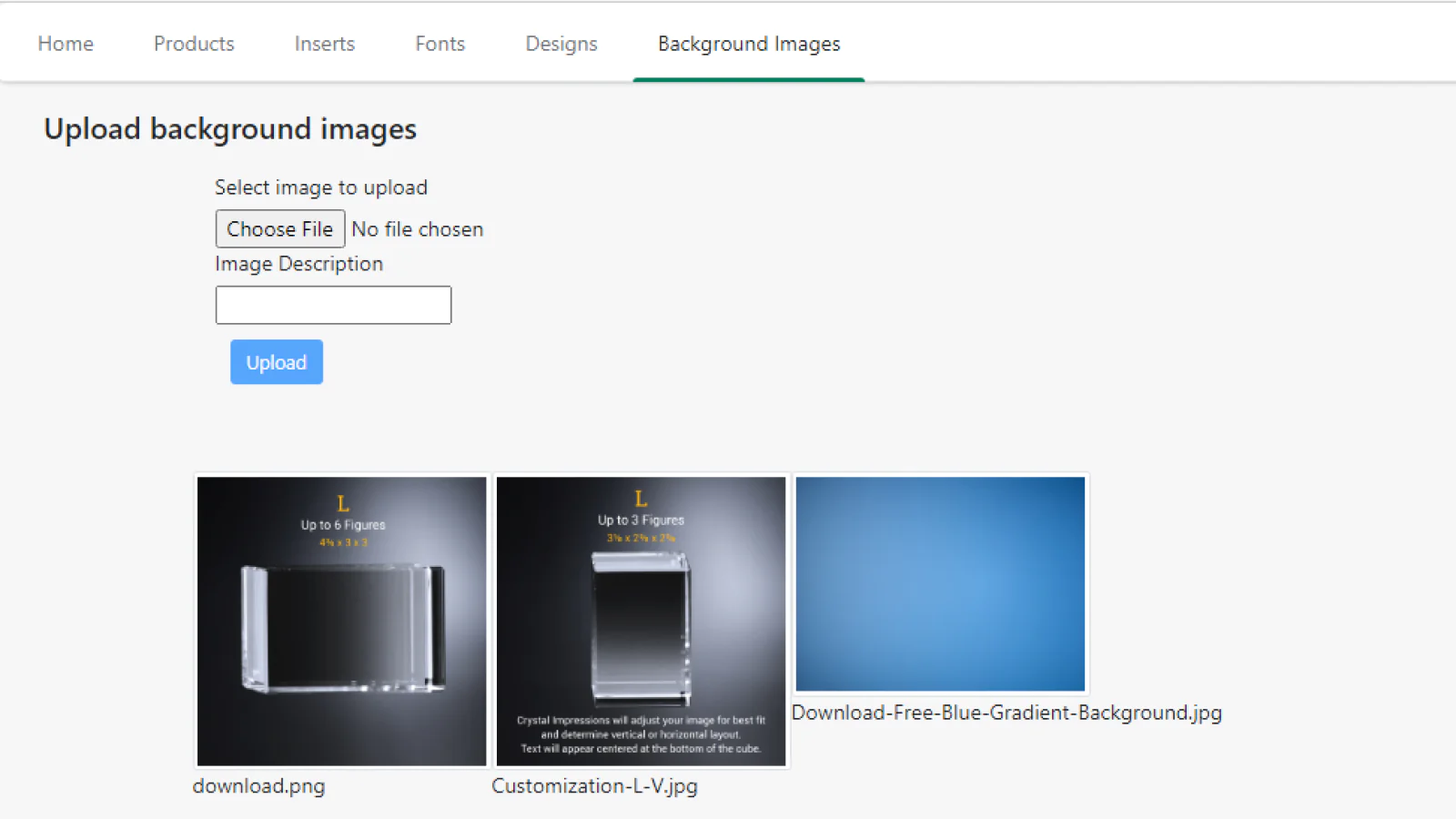Click the Background Images tab
The width and height of the screenshot is (1456, 819).
tap(748, 44)
